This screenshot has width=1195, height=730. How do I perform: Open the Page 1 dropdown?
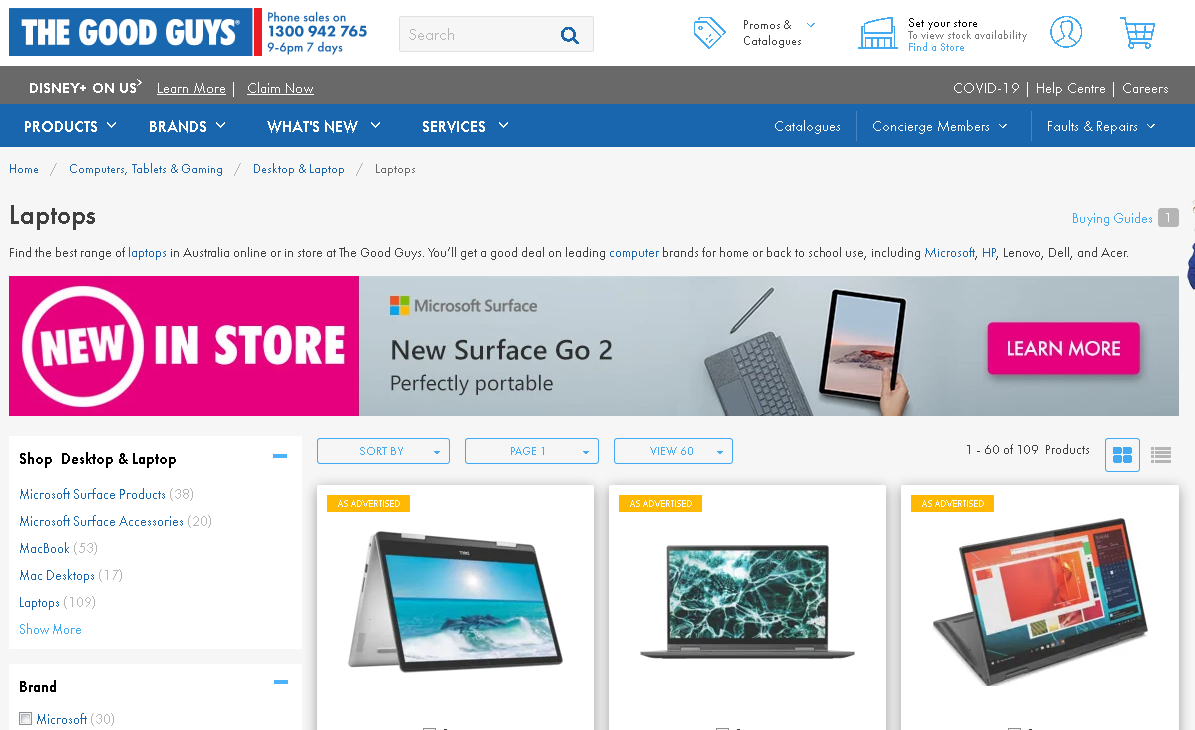coord(531,451)
